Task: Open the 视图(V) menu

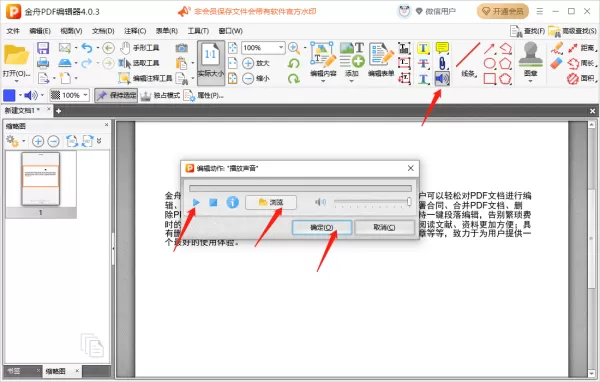Action: coord(71,31)
